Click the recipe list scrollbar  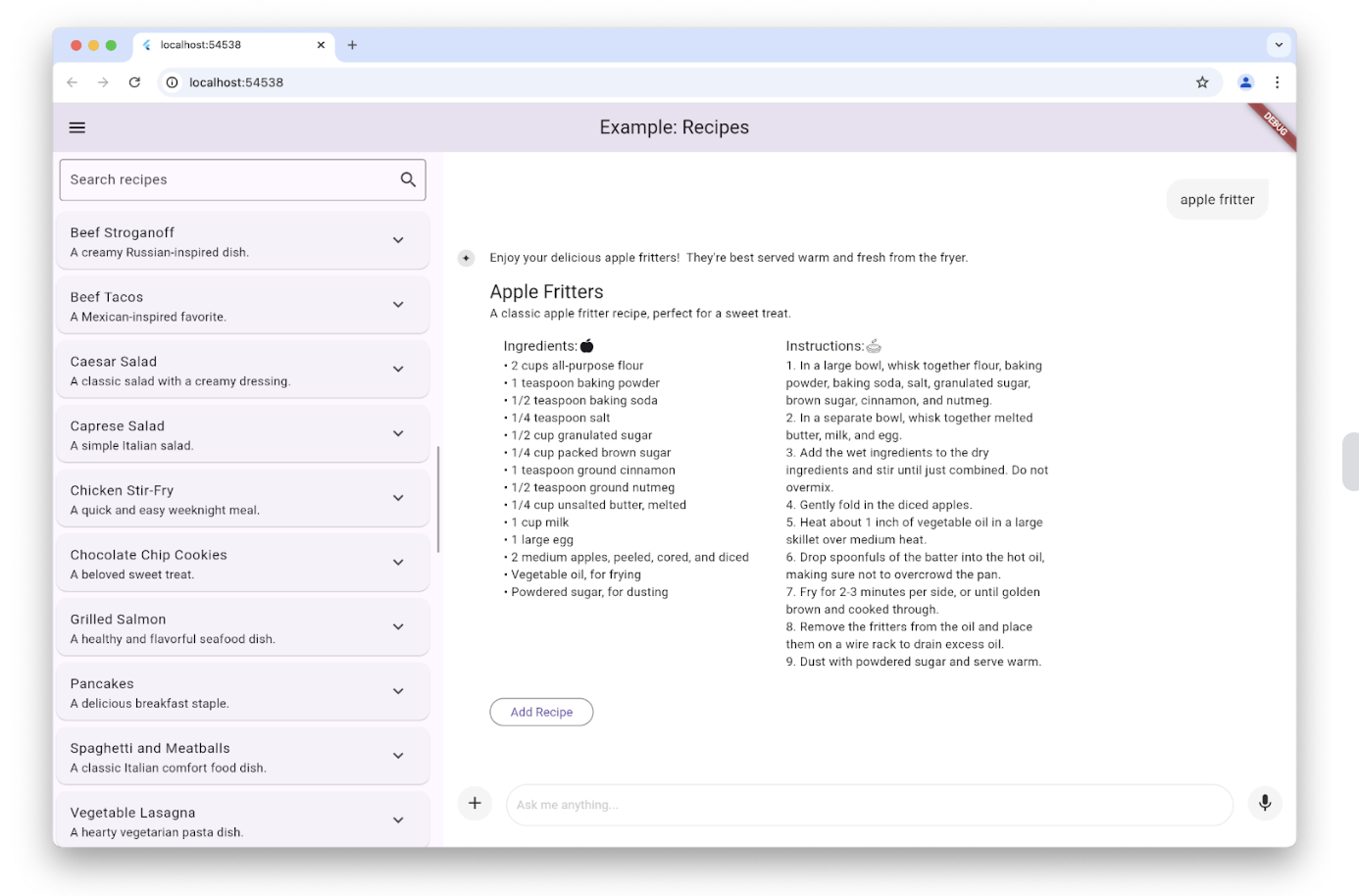point(438,500)
